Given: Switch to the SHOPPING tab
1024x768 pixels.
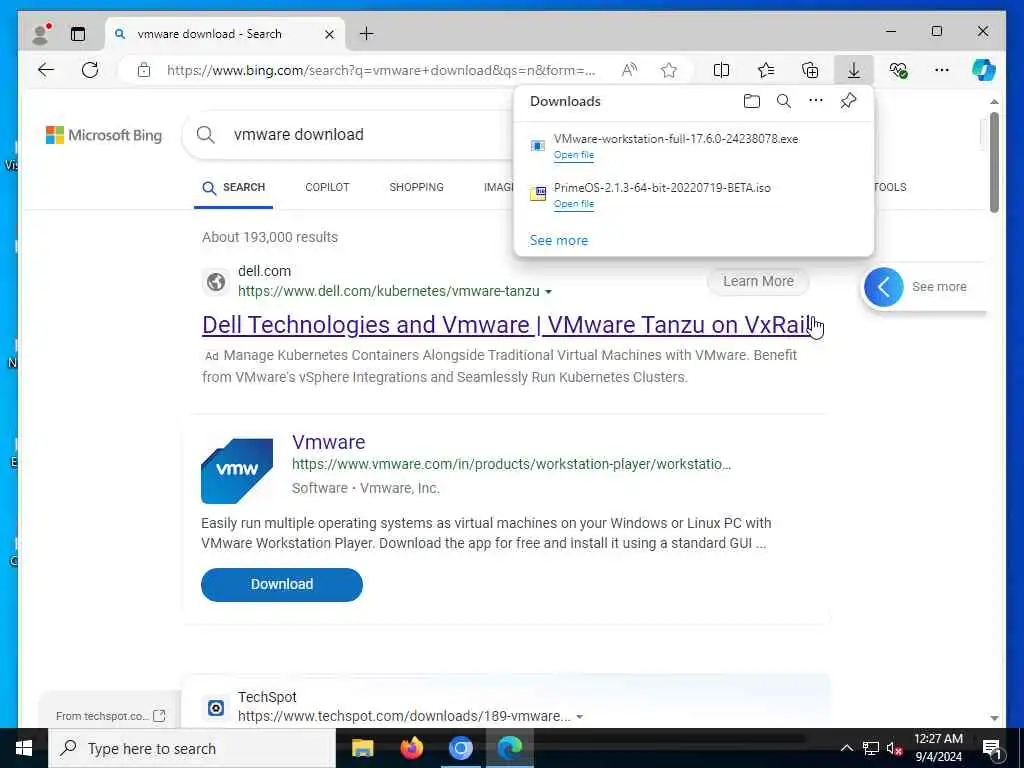Looking at the screenshot, I should (417, 187).
